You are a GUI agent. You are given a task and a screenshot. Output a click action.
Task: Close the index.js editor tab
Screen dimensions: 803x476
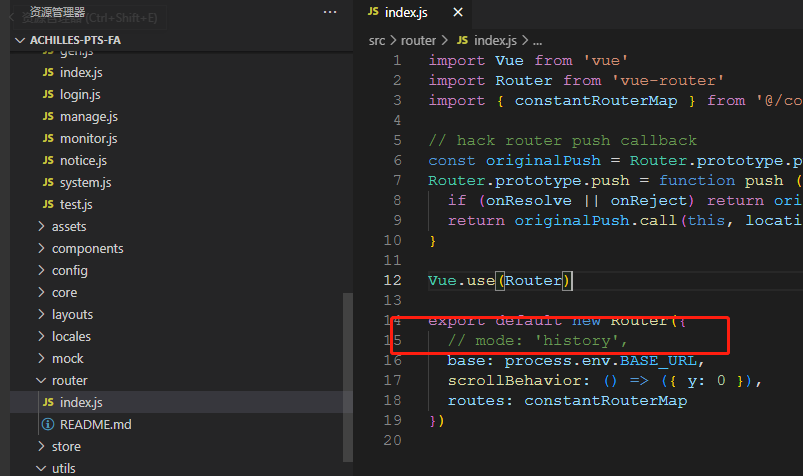pyautogui.click(x=458, y=12)
